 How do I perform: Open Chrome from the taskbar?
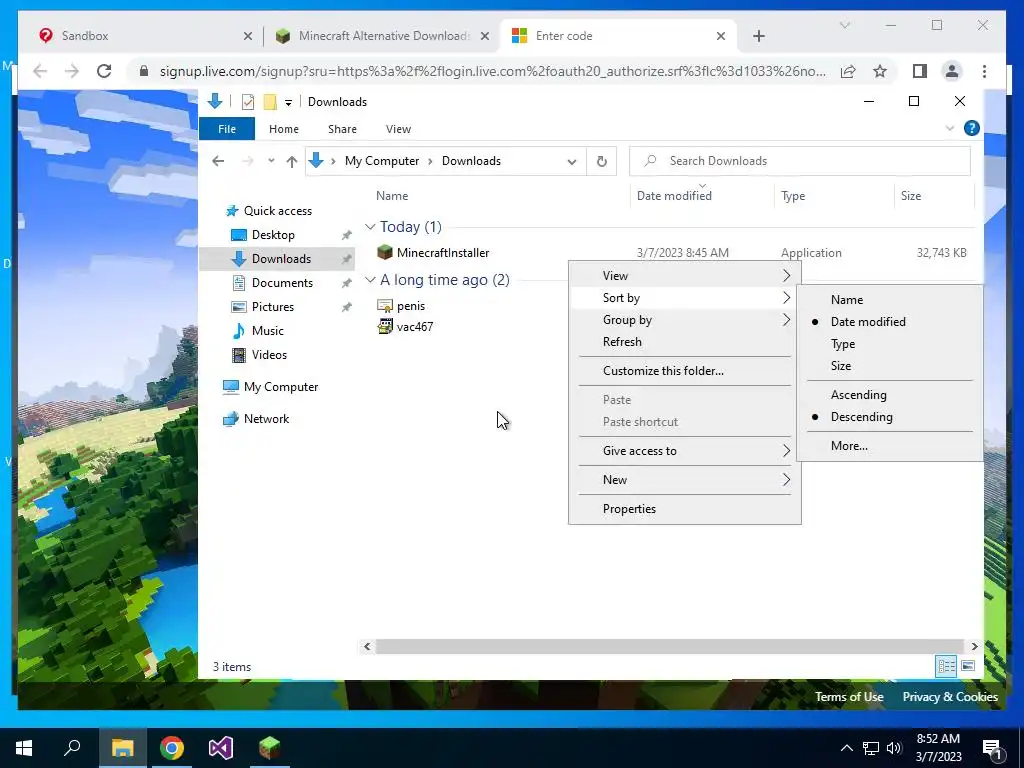[x=172, y=747]
